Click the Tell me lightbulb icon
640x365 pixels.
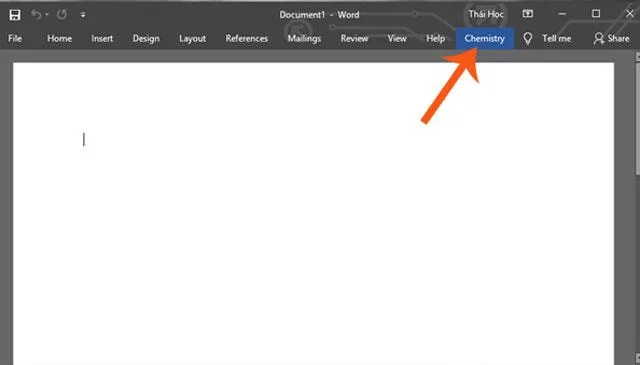point(527,38)
